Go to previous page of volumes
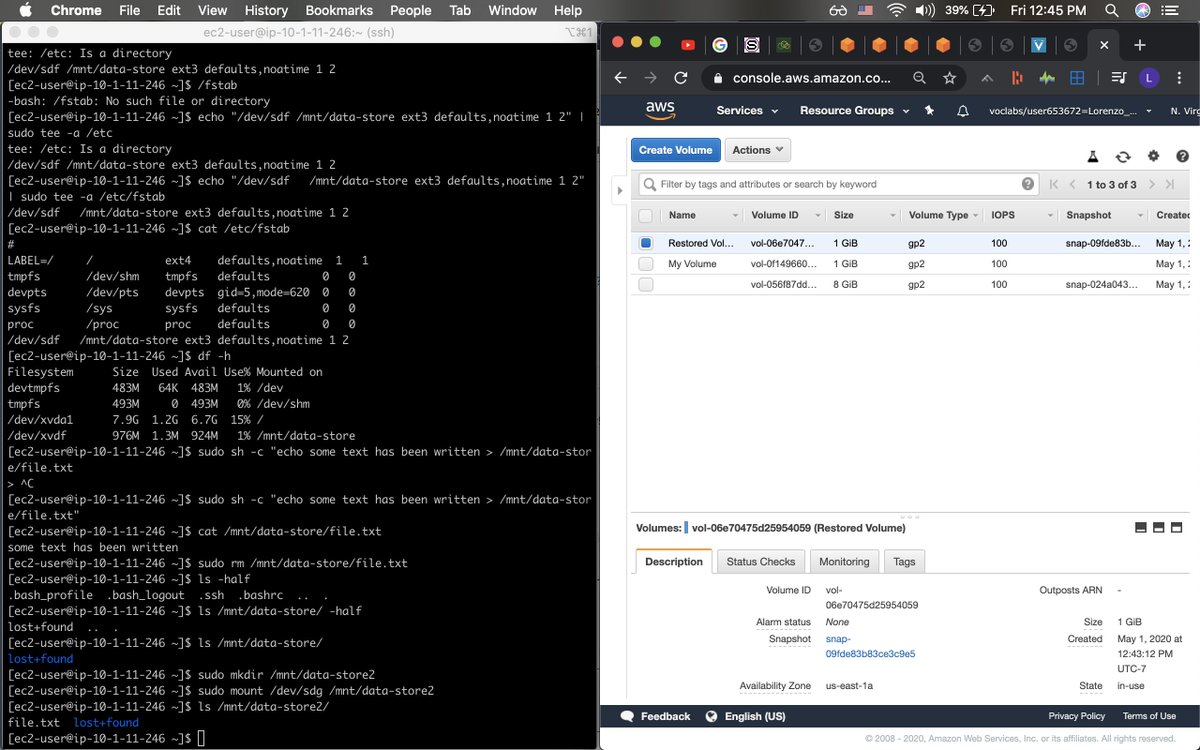This screenshot has height=750, width=1200. (1073, 184)
